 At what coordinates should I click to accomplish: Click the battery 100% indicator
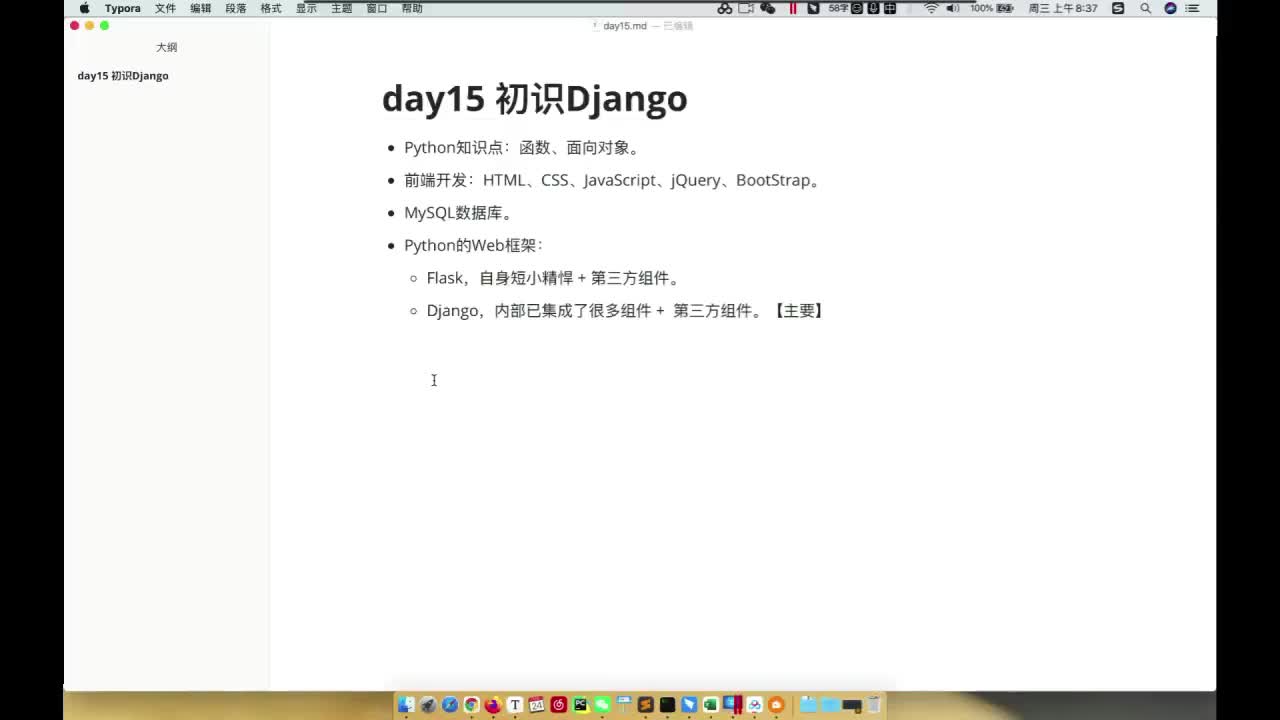point(992,8)
